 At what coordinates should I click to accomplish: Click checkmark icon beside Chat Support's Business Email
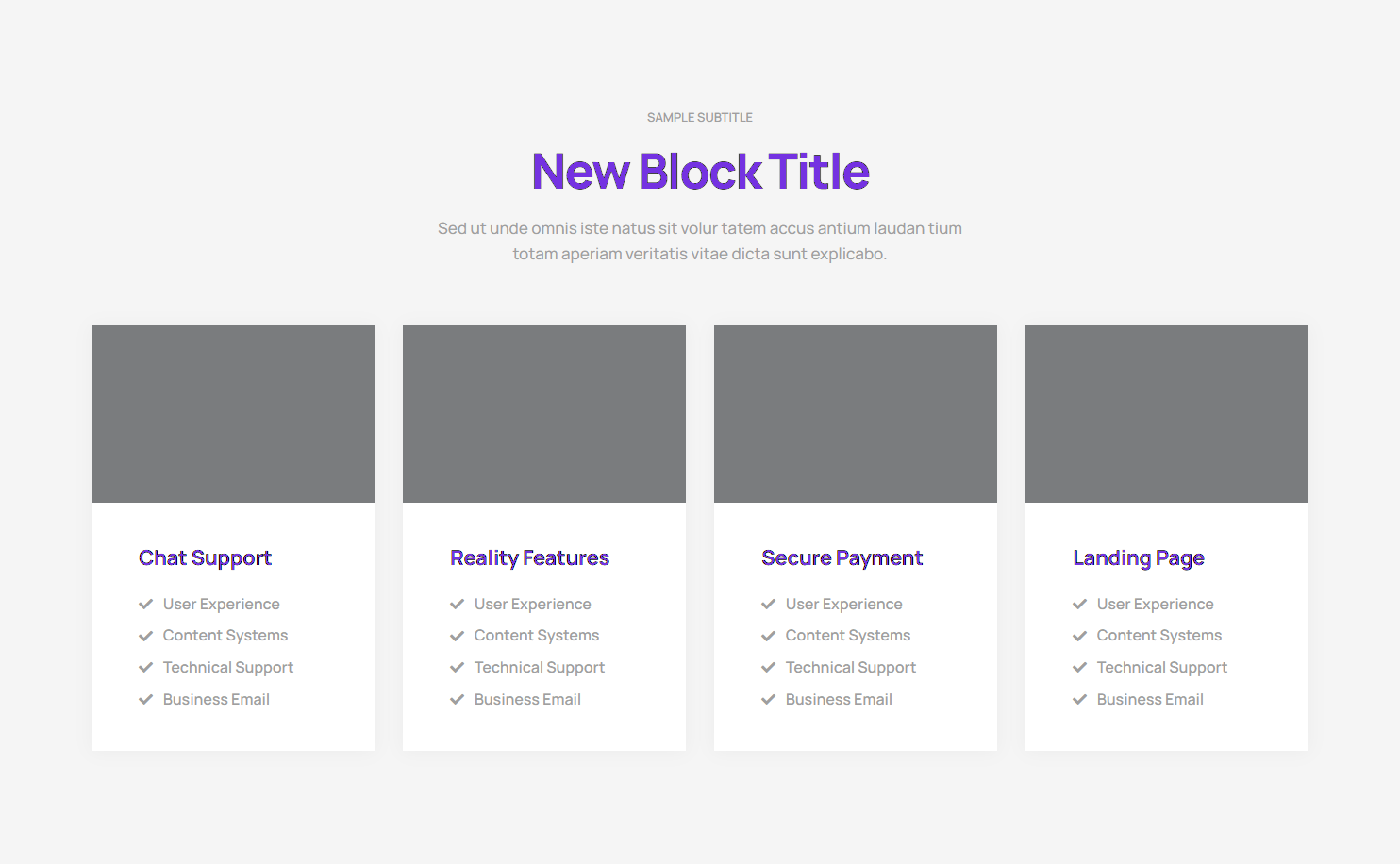146,700
